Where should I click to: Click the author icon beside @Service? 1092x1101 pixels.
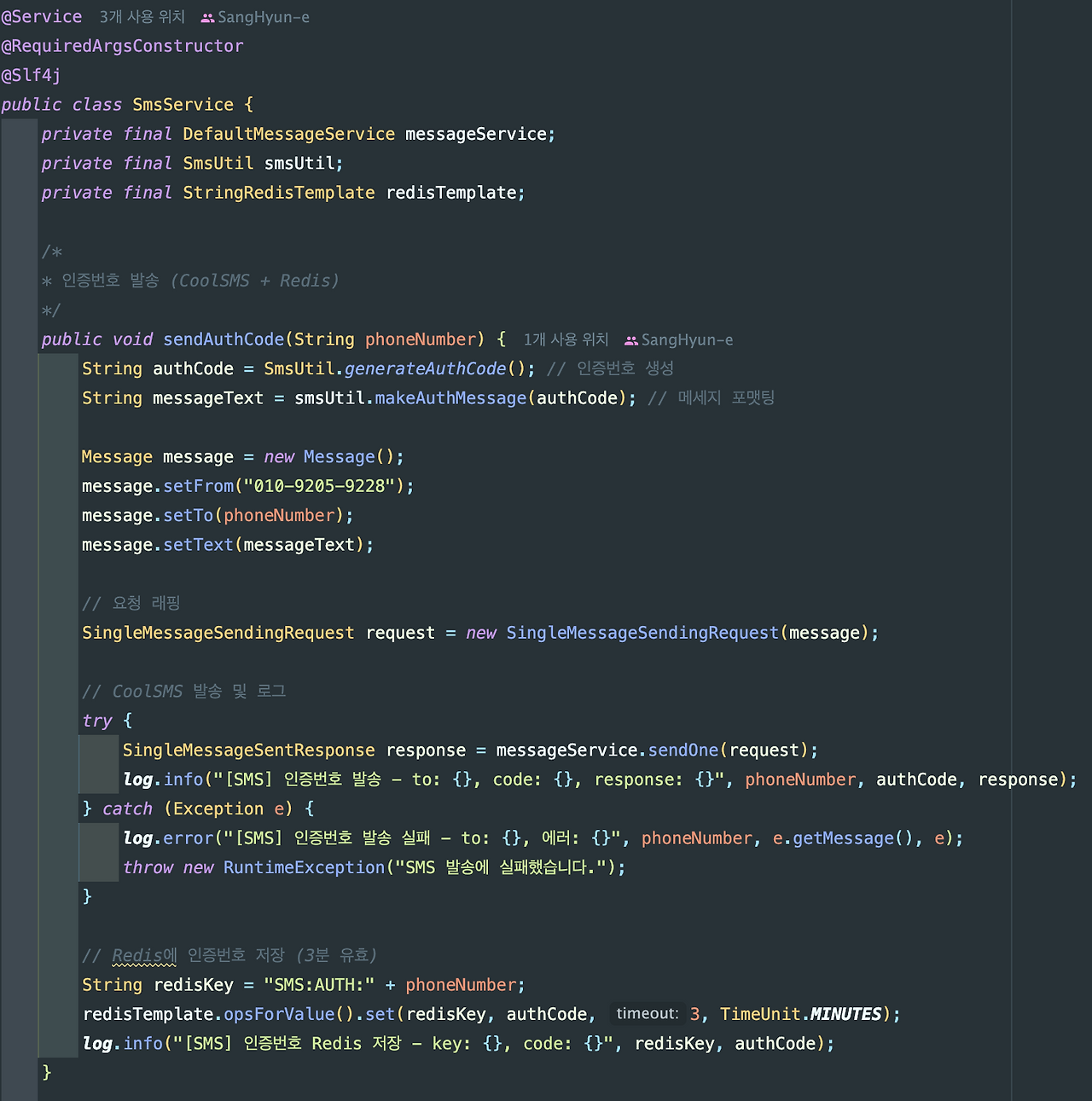click(207, 17)
